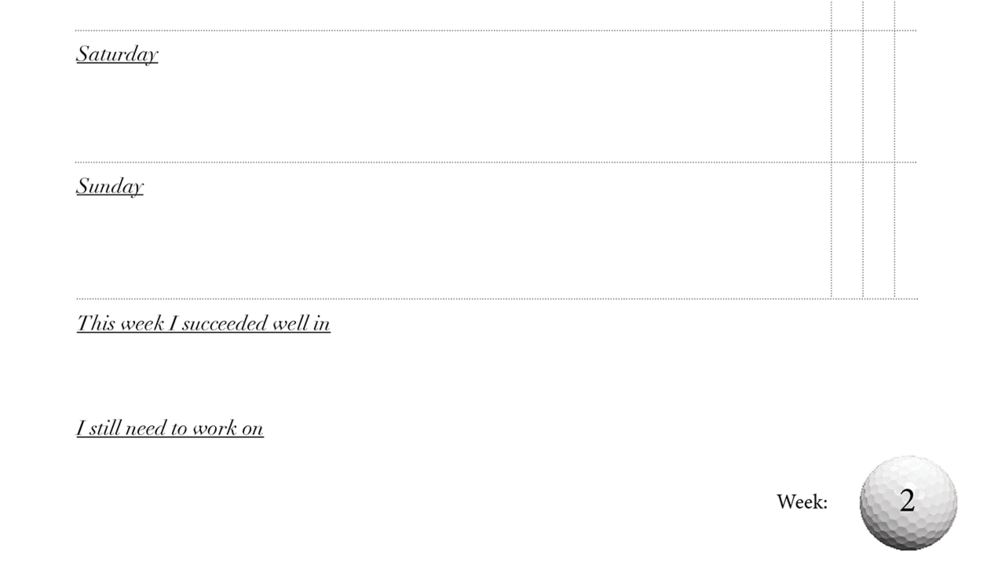The height and width of the screenshot is (565, 1005).
Task: Tick the last narrow column cell in Sunday row
Action: (x=906, y=231)
